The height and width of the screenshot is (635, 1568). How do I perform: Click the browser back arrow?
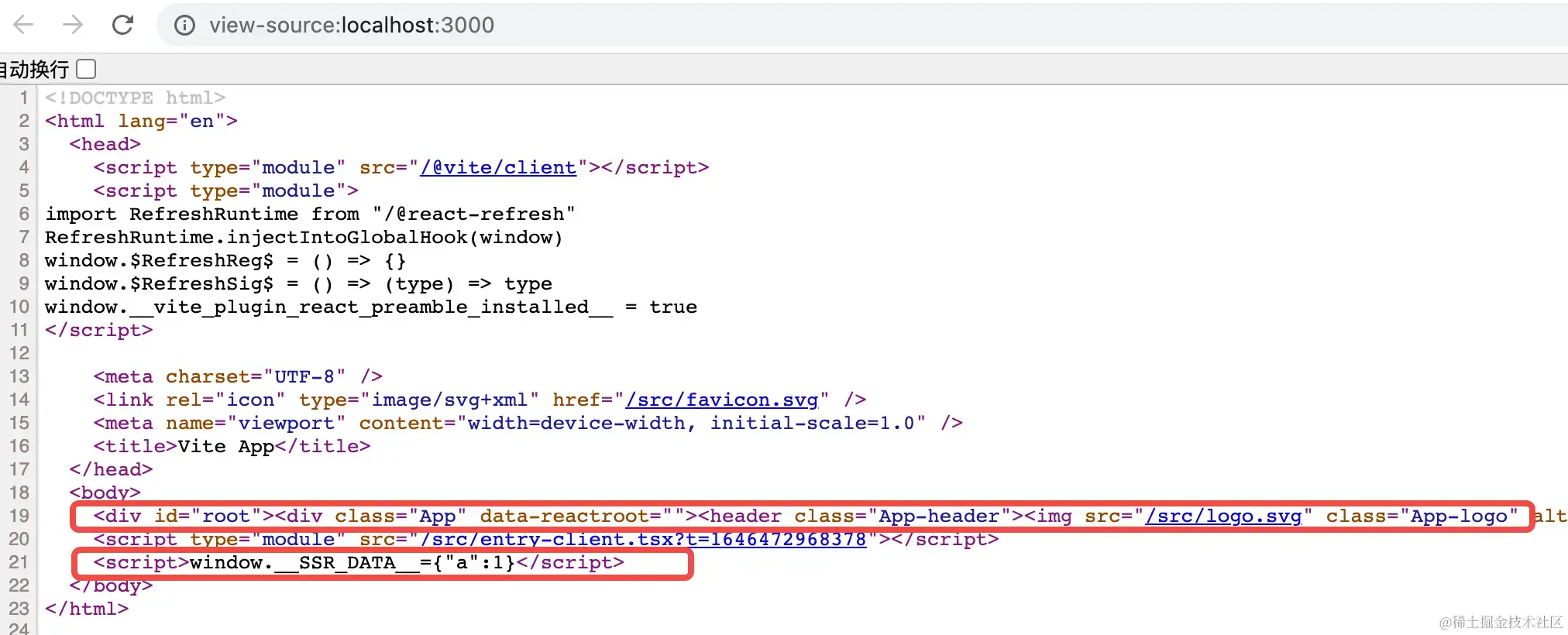tap(24, 25)
